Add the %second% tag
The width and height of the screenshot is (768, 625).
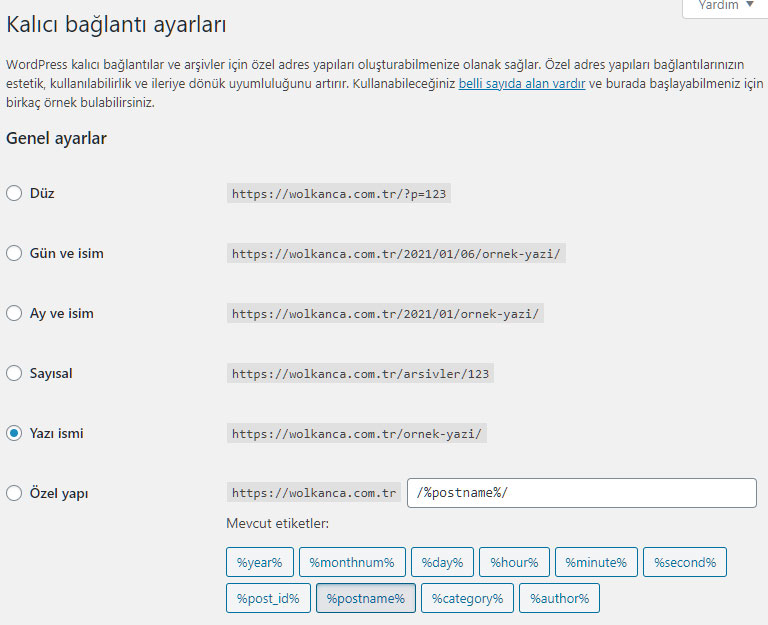(685, 562)
